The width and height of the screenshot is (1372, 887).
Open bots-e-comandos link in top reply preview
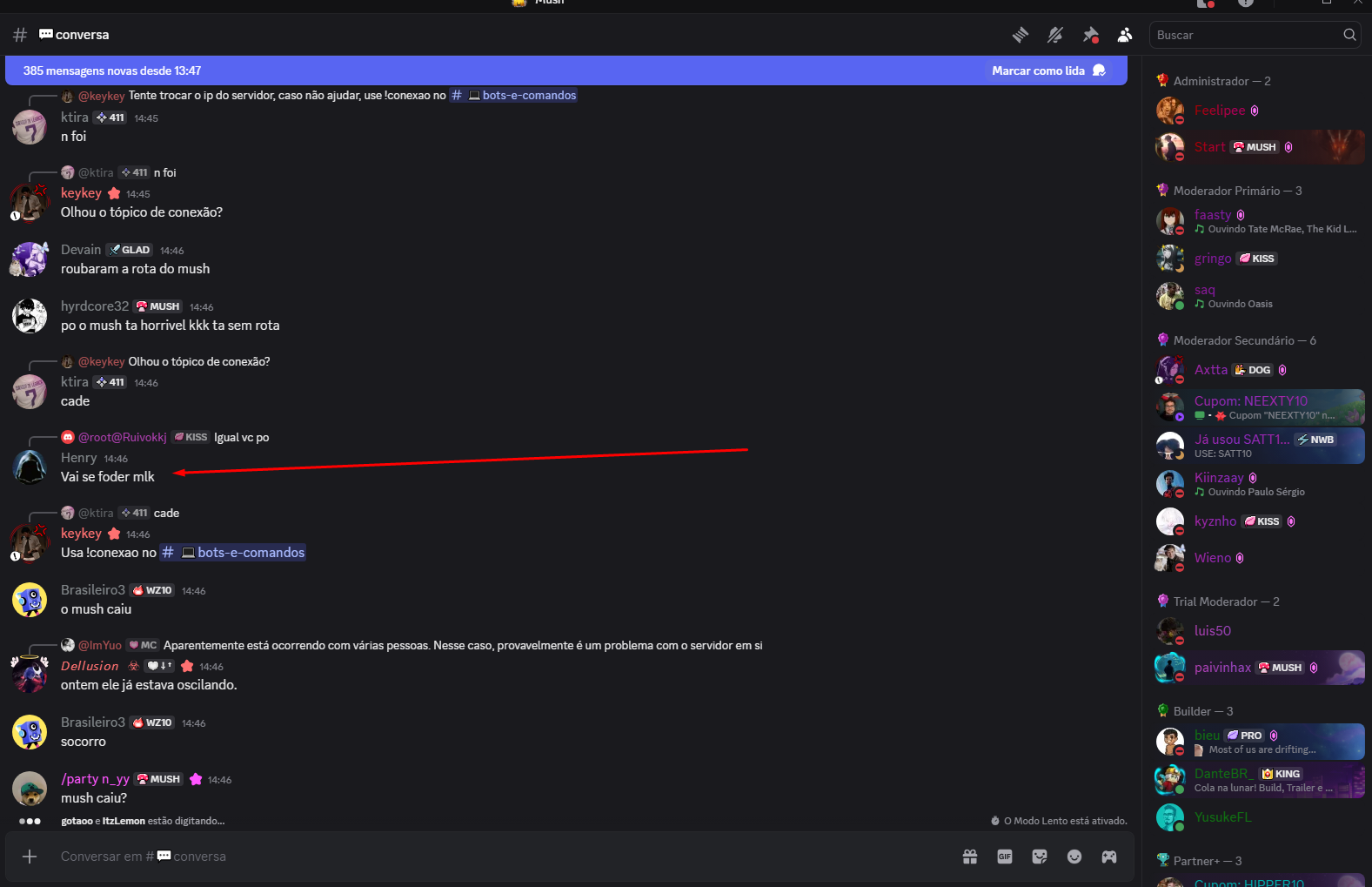(x=513, y=95)
